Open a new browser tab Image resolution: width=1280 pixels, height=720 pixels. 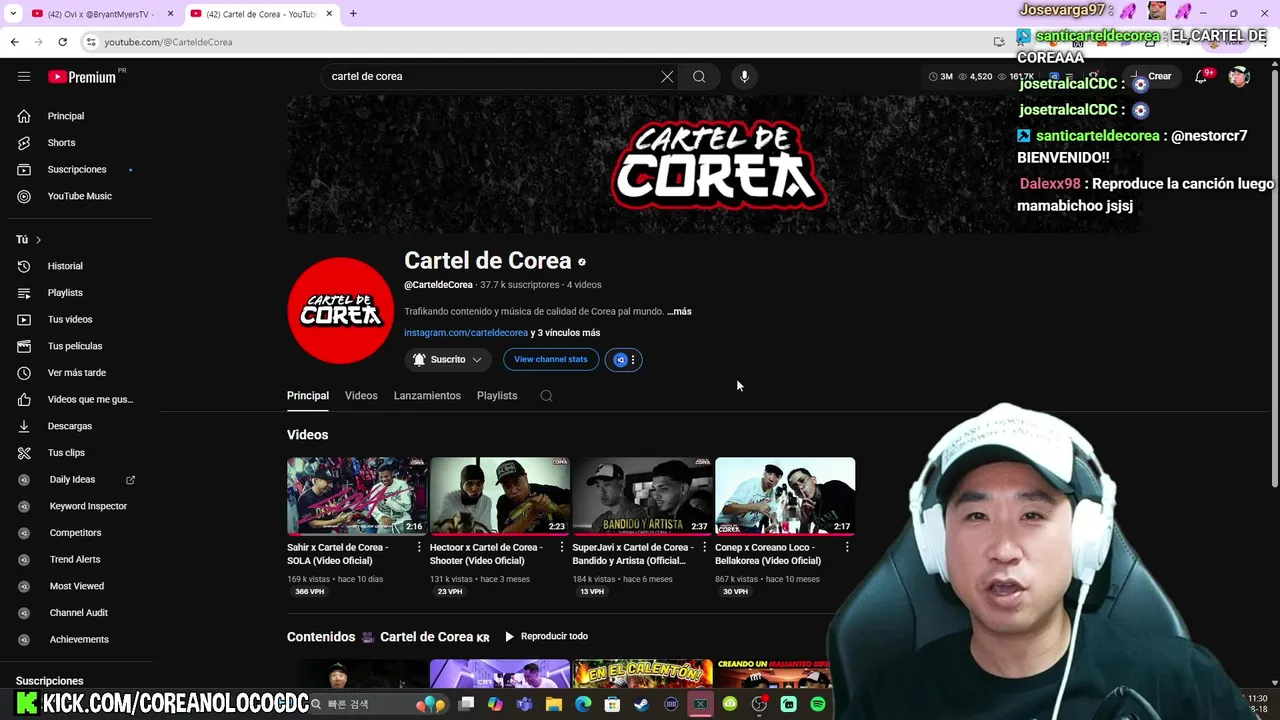tap(353, 14)
